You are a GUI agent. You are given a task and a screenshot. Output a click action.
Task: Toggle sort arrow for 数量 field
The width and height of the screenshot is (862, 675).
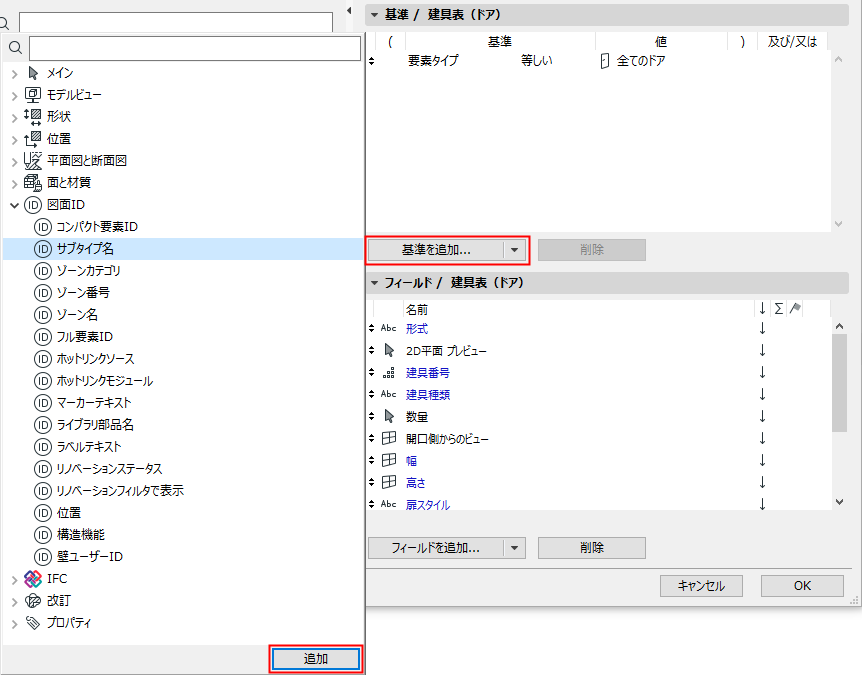click(762, 416)
